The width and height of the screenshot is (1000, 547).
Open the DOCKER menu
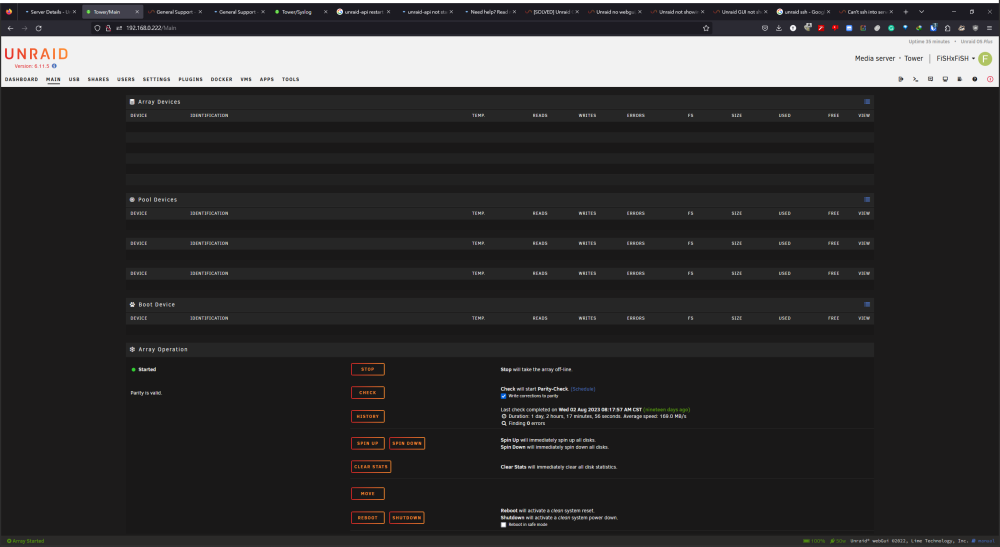tap(221, 80)
